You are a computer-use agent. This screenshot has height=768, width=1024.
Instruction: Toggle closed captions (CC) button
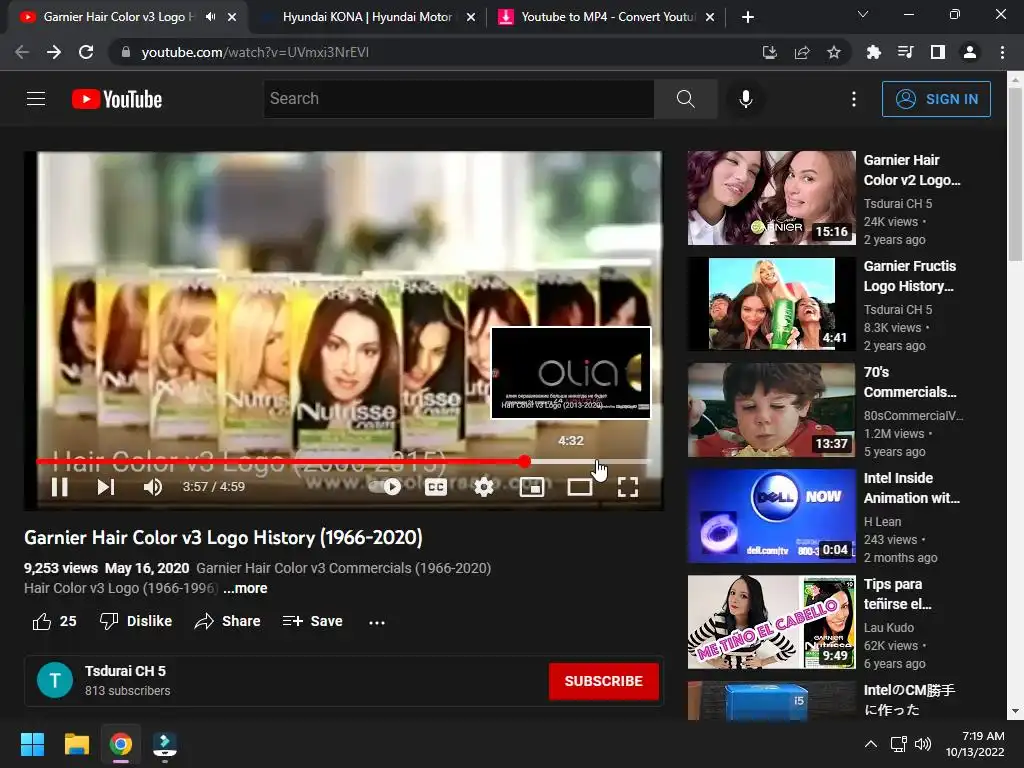pos(436,487)
